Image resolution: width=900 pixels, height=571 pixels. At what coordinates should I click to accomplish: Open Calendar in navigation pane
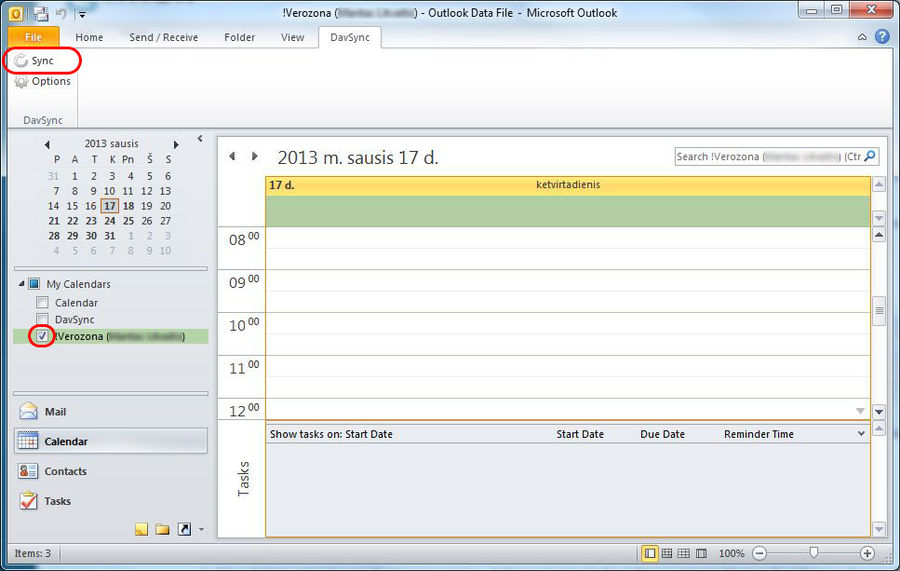(110, 441)
